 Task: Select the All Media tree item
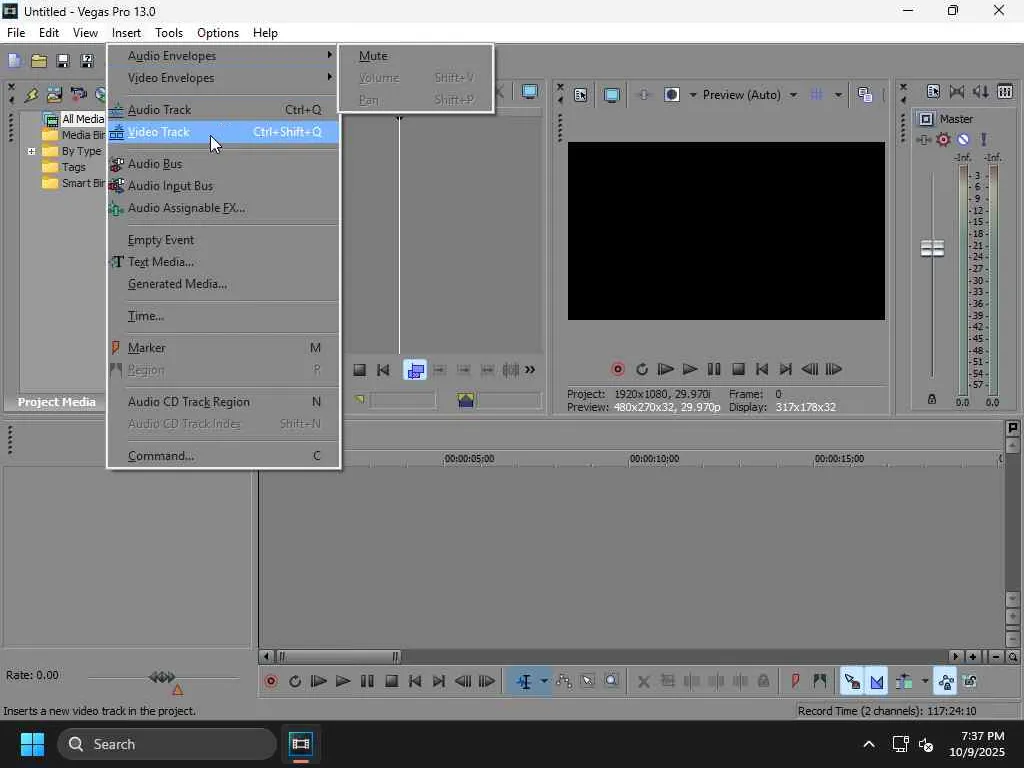(x=83, y=119)
